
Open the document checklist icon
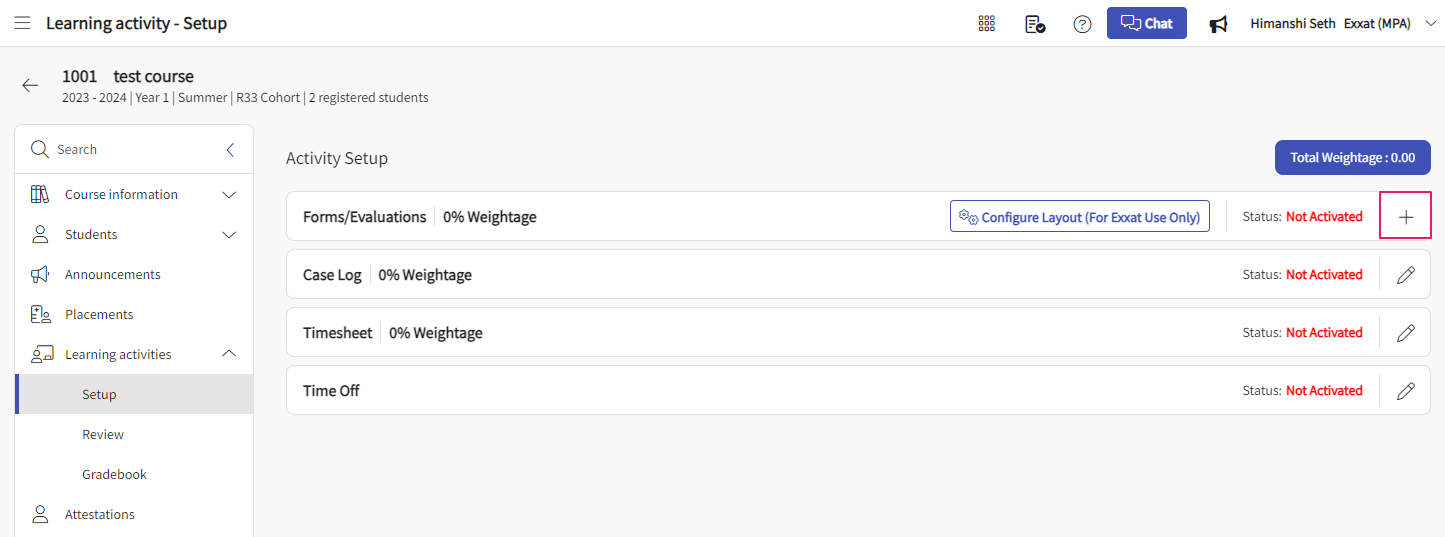[1035, 23]
